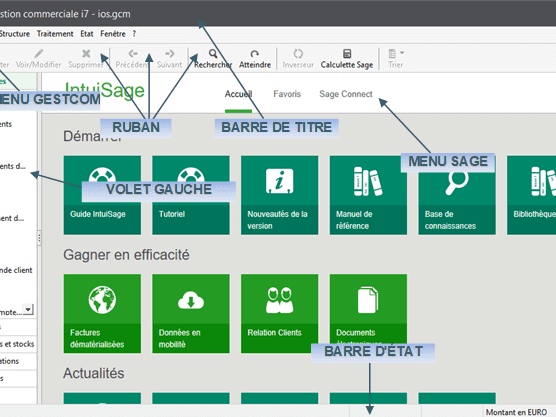Viewport: 556px width, 417px height.
Task: Click the left pane splitter handle
Action: [39, 238]
